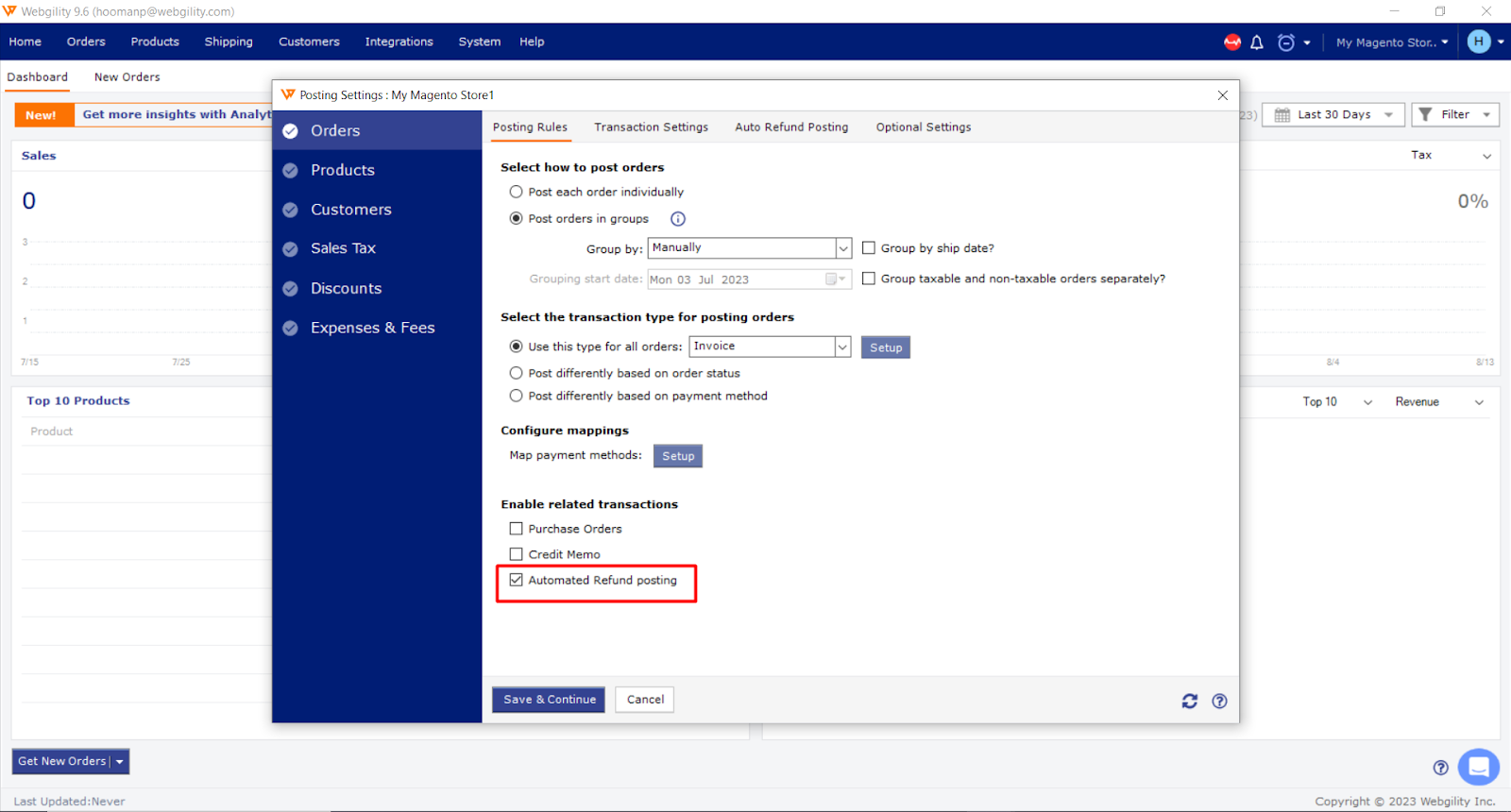
Task: Uncheck Automated Refund posting
Action: pos(516,580)
